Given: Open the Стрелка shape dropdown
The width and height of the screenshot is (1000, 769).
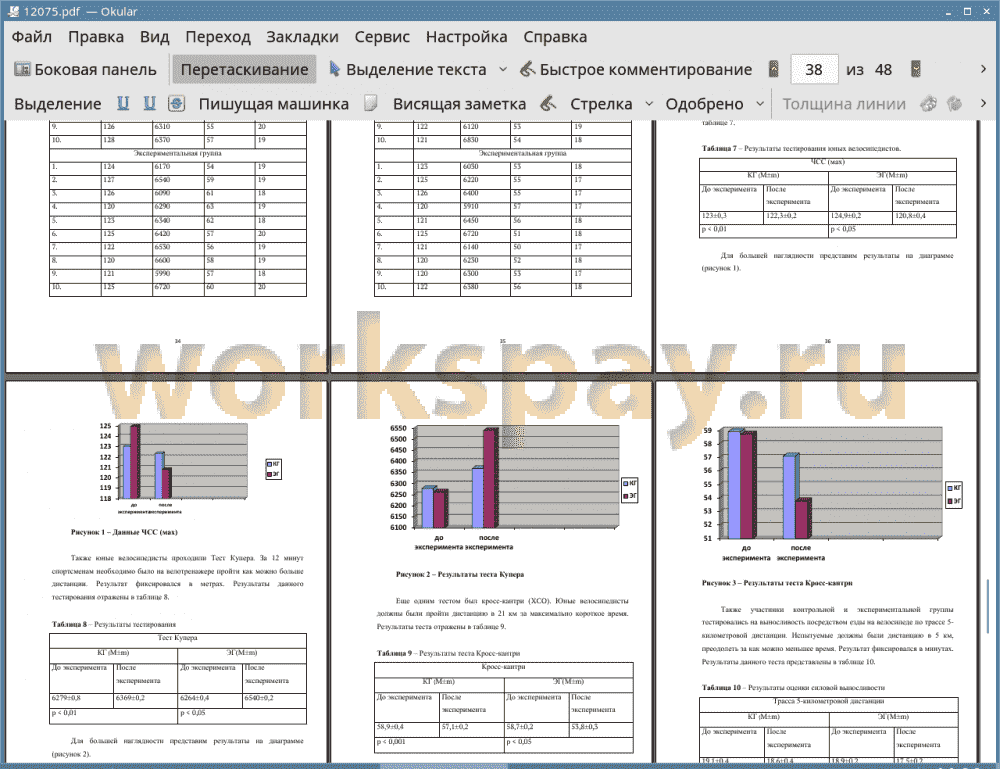Looking at the screenshot, I should (x=649, y=104).
